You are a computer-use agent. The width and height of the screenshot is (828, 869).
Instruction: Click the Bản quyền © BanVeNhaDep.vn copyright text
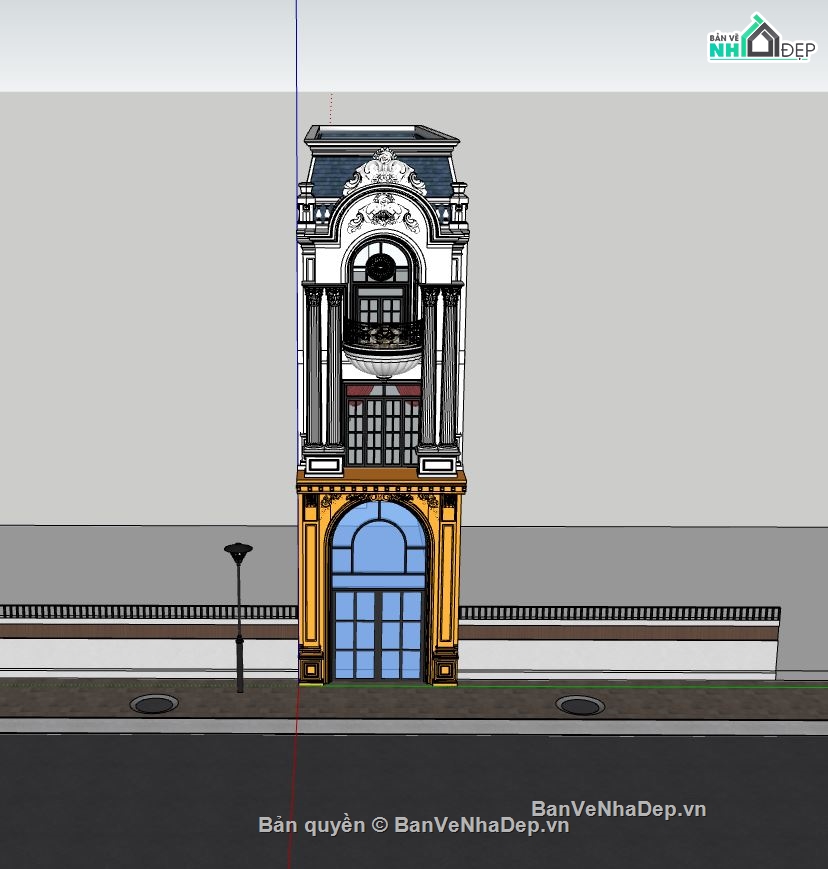[x=413, y=825]
